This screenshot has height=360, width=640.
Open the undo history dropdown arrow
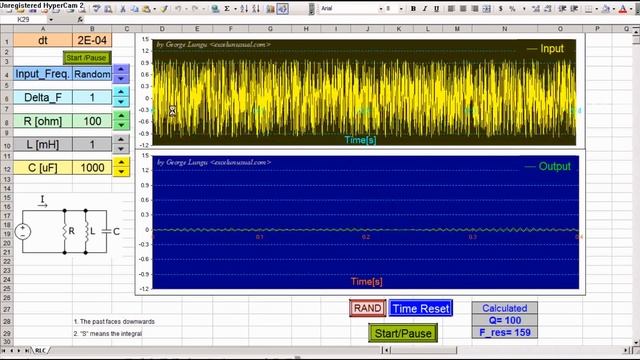(186, 8)
